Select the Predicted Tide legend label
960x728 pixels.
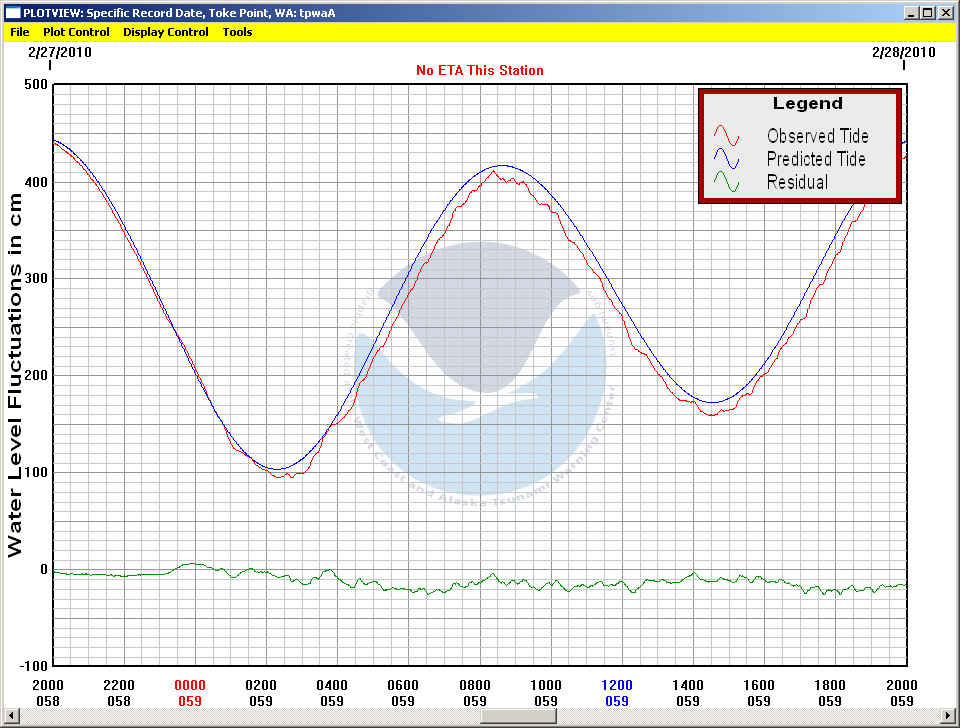(816, 159)
